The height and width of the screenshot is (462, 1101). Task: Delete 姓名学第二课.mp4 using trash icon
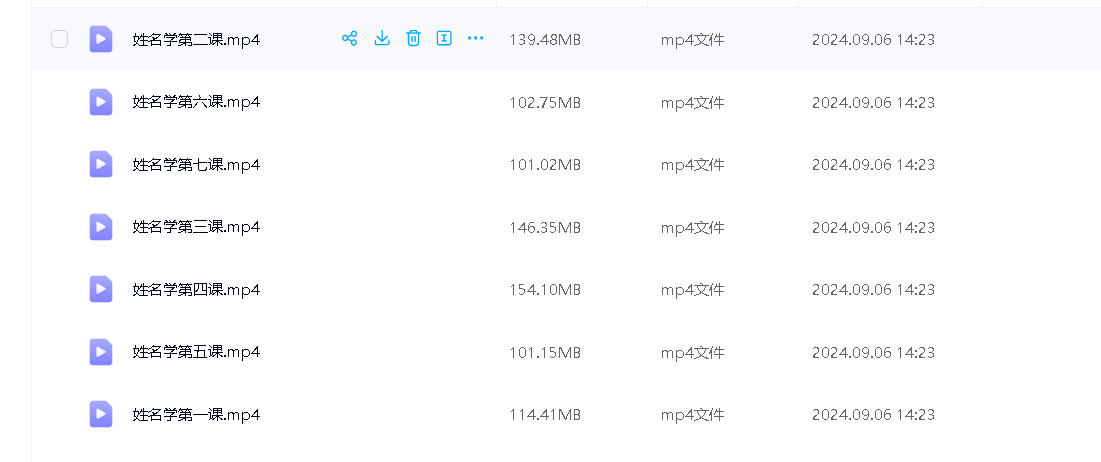[413, 39]
